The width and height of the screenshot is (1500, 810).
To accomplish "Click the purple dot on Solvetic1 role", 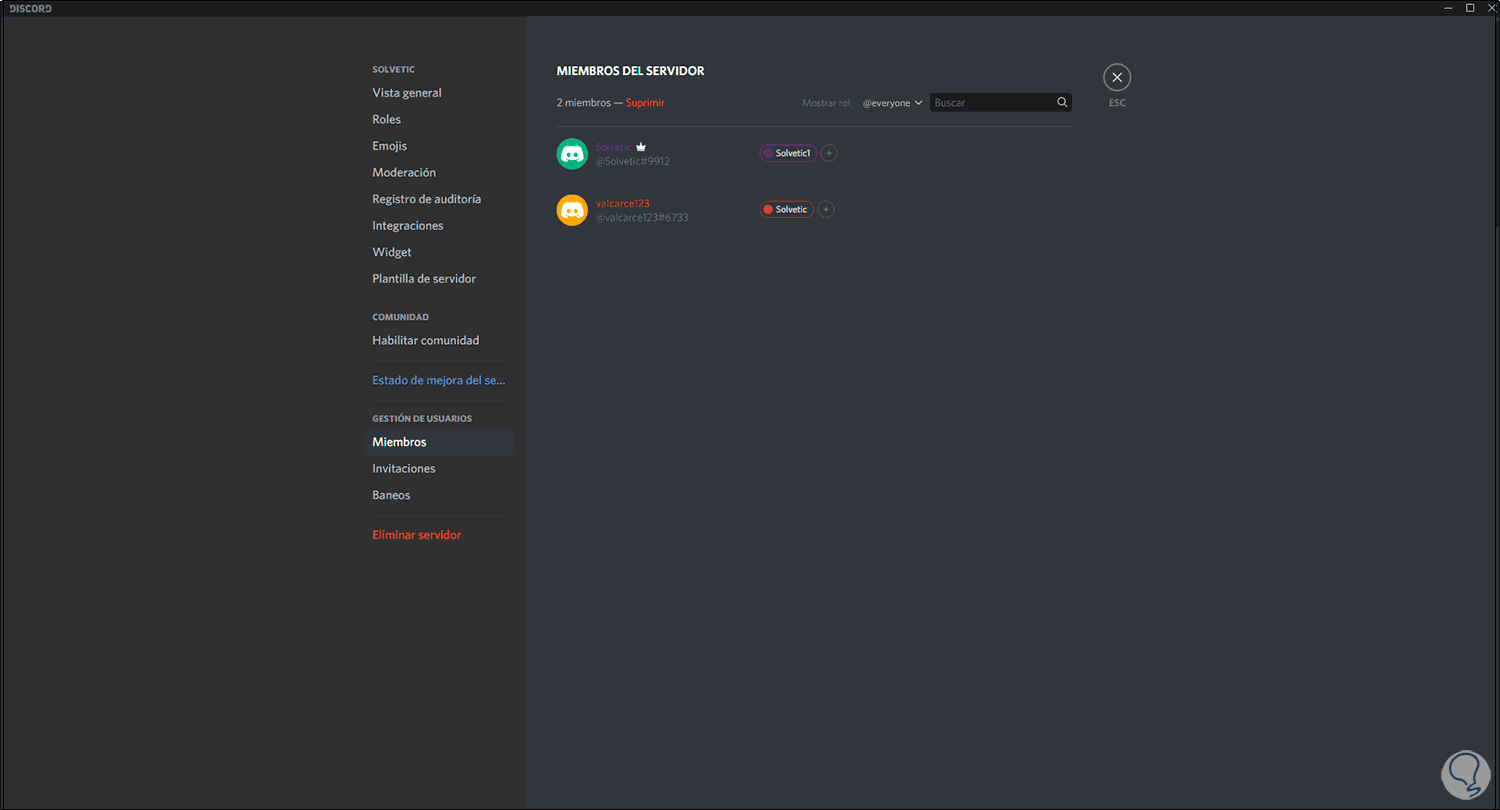I will (x=769, y=153).
